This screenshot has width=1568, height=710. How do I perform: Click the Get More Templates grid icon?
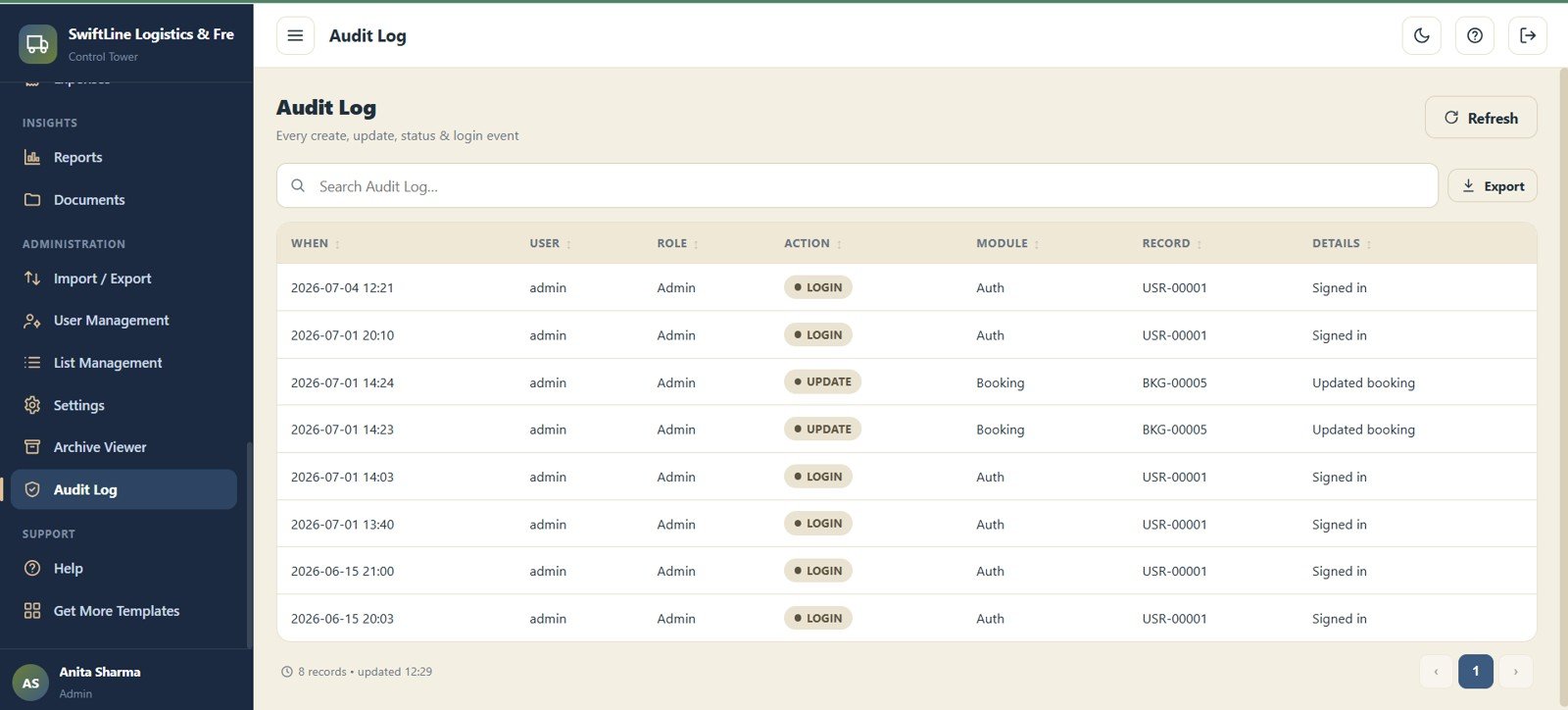point(32,611)
